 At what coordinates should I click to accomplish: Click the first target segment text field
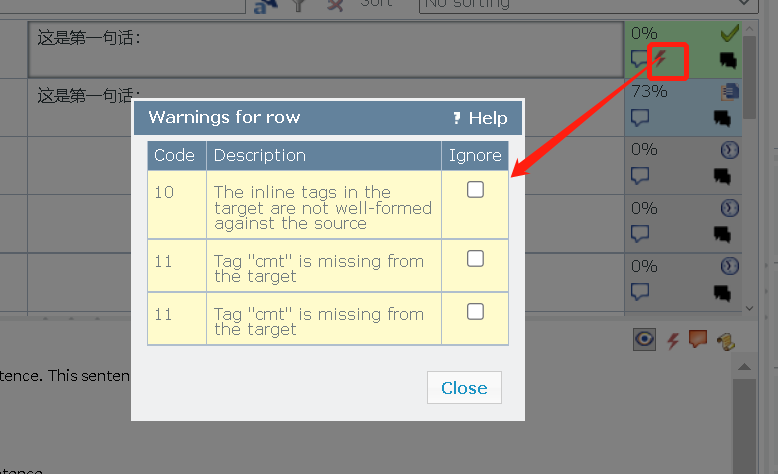[x=326, y=49]
